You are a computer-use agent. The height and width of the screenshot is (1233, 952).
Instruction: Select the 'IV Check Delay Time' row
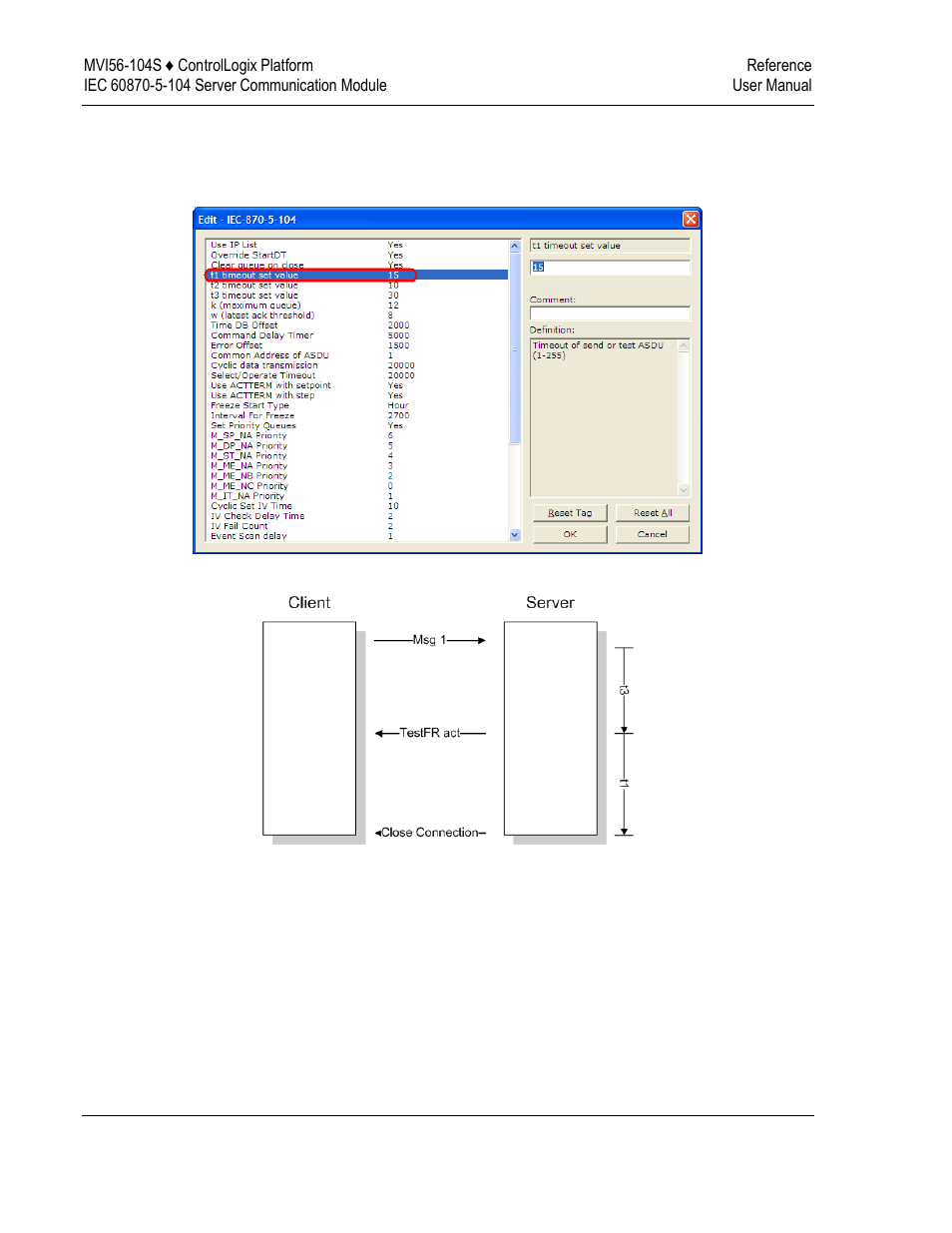357,516
